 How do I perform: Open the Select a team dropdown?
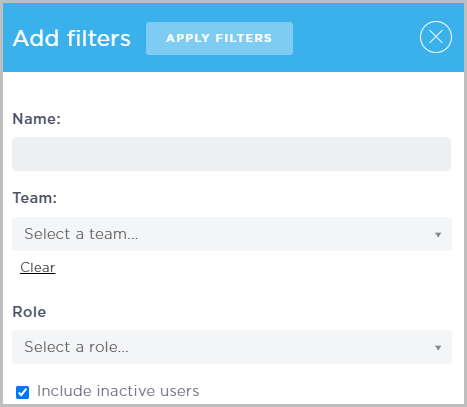pos(232,234)
